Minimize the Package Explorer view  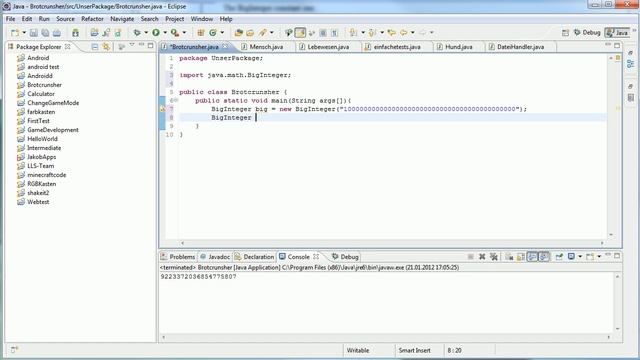tap(141, 45)
